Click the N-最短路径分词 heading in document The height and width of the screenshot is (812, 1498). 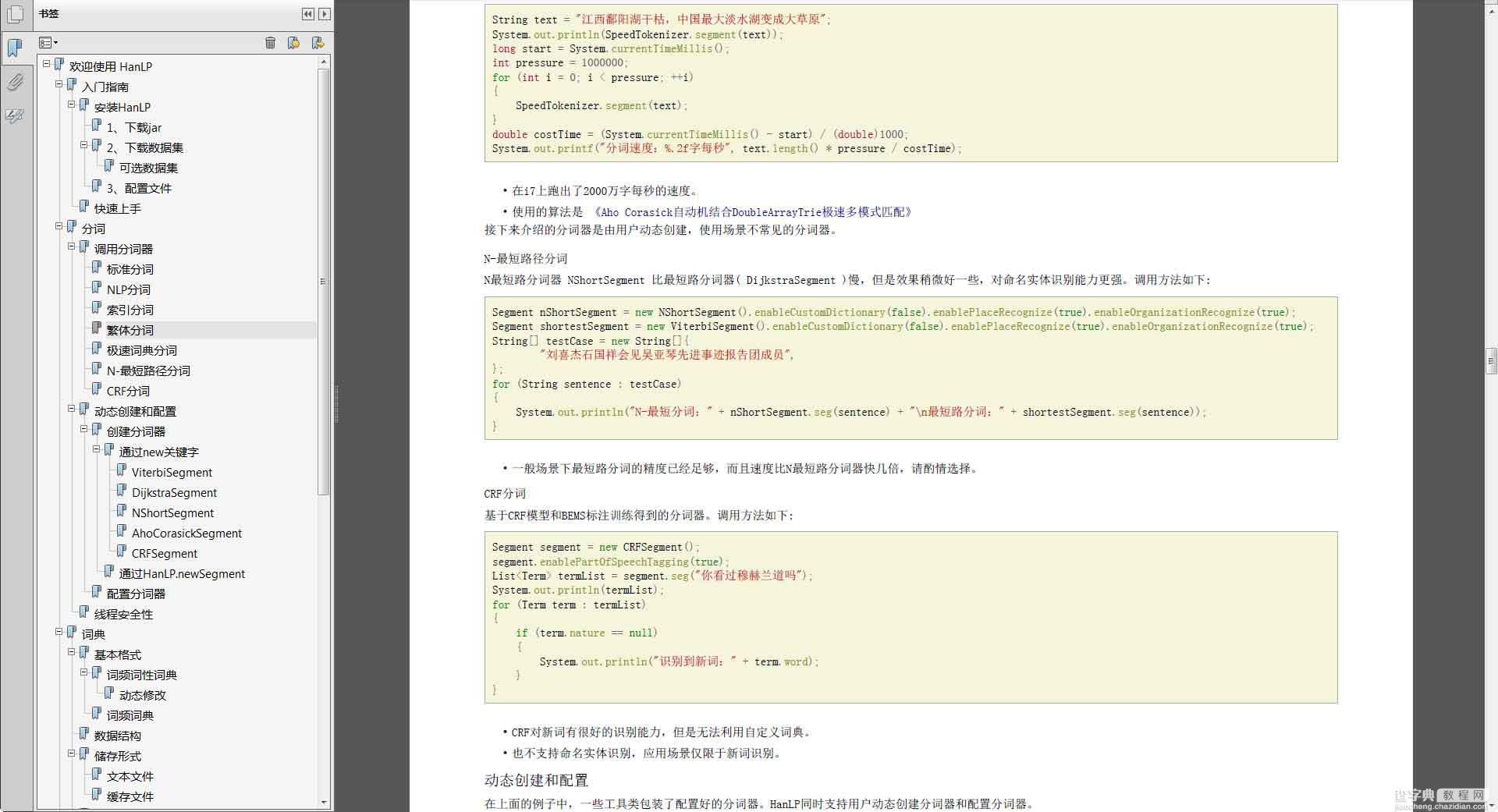tap(526, 258)
